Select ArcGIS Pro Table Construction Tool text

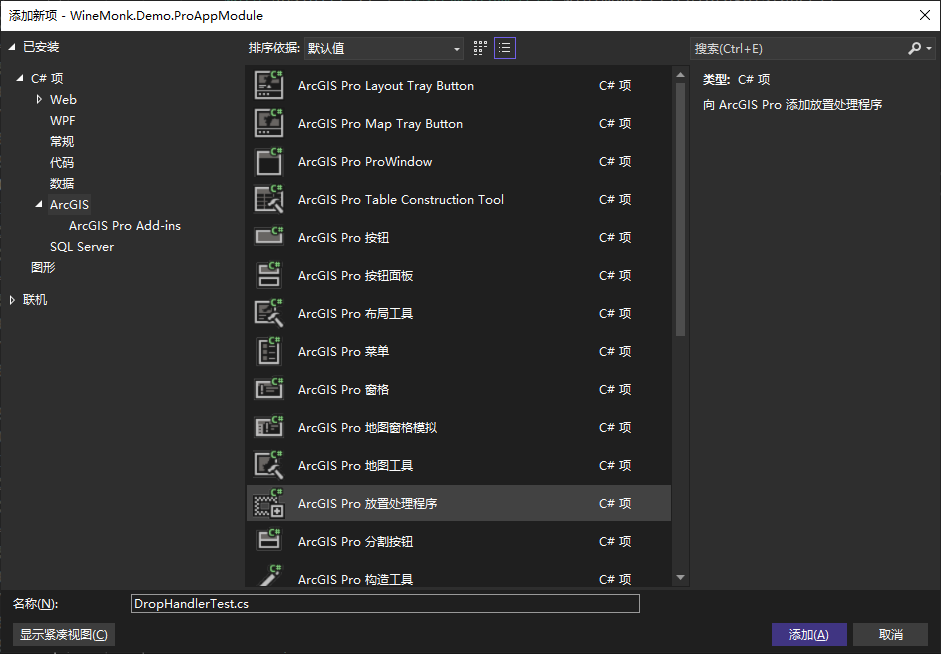coord(401,199)
